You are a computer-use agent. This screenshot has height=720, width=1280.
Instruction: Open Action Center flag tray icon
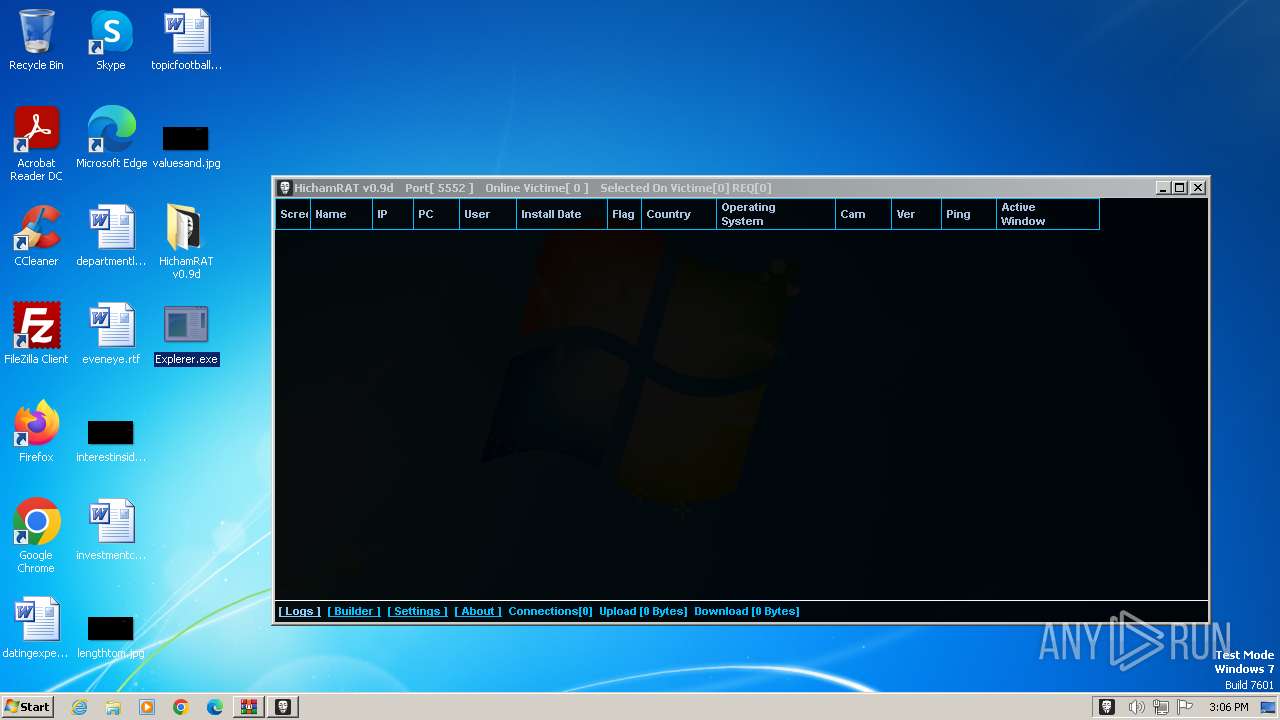point(1185,707)
